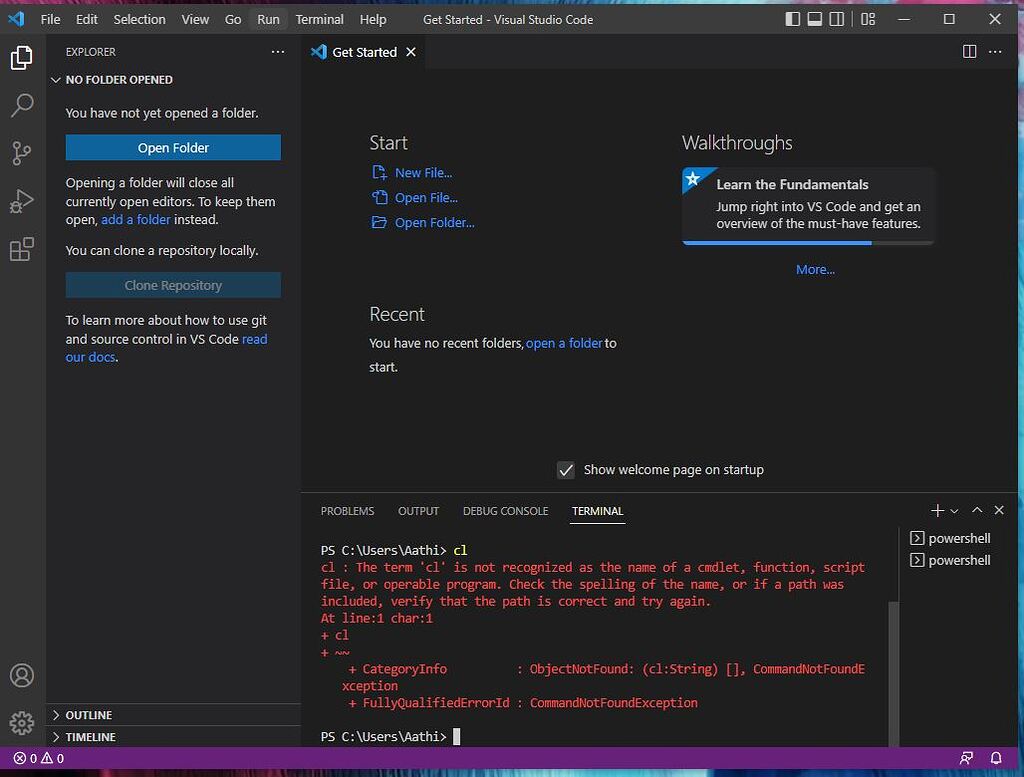Open Explorer Views and More Actions ellipsis
The height and width of the screenshot is (777, 1024).
pos(278,52)
